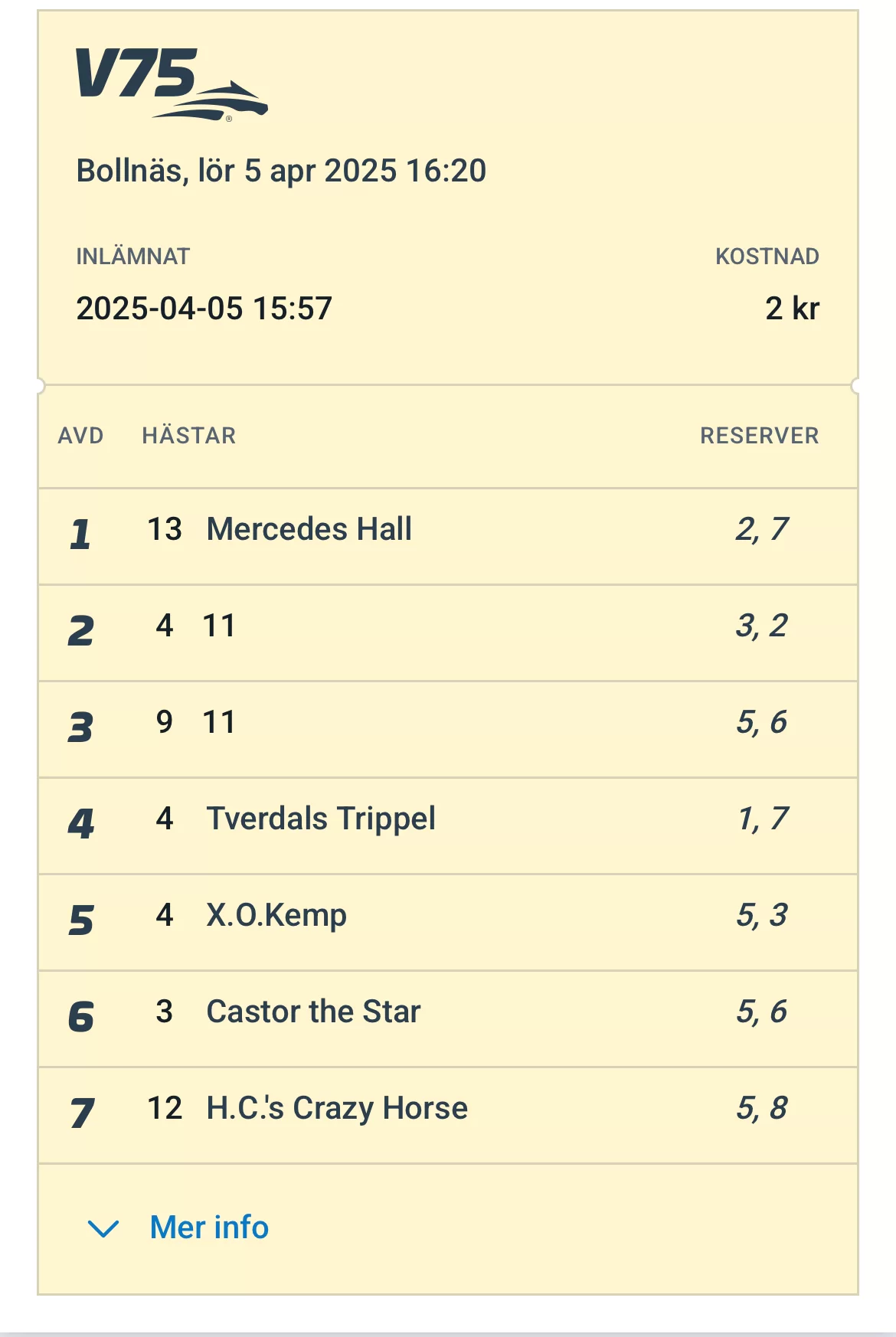896x1337 pixels.
Task: Tap H.C.'s Crazy Horse entry
Action: tap(337, 1108)
